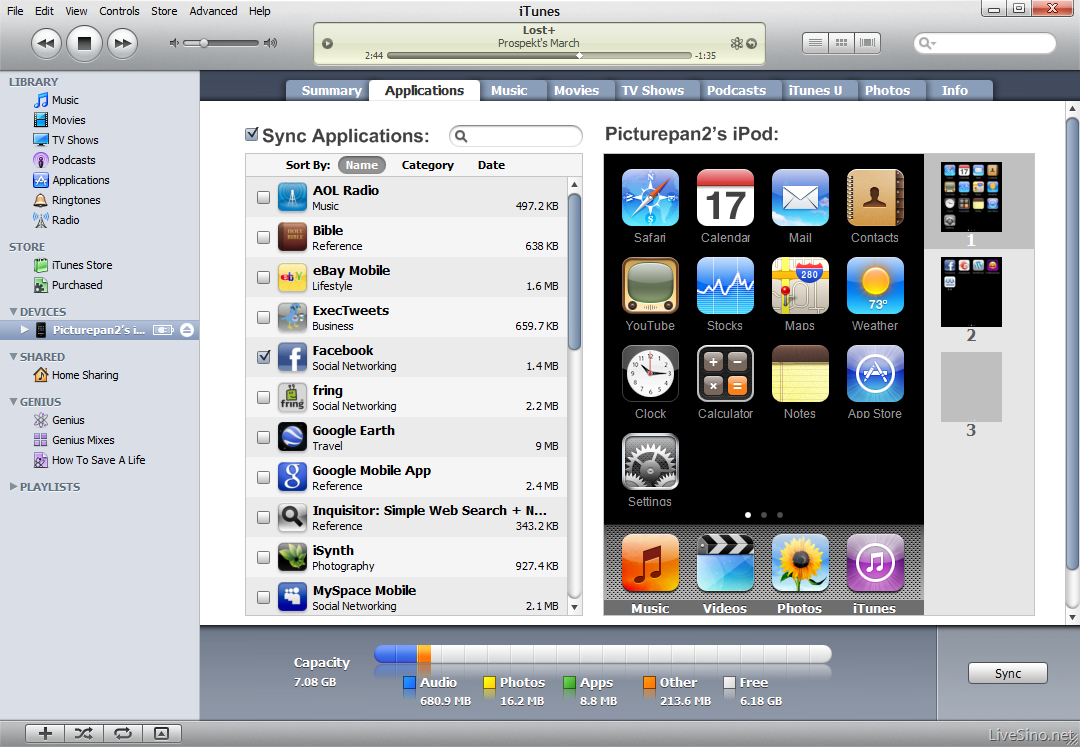Screen dimensions: 1080x747
Task: Open the search field magnifier dropdown
Action: point(927,43)
